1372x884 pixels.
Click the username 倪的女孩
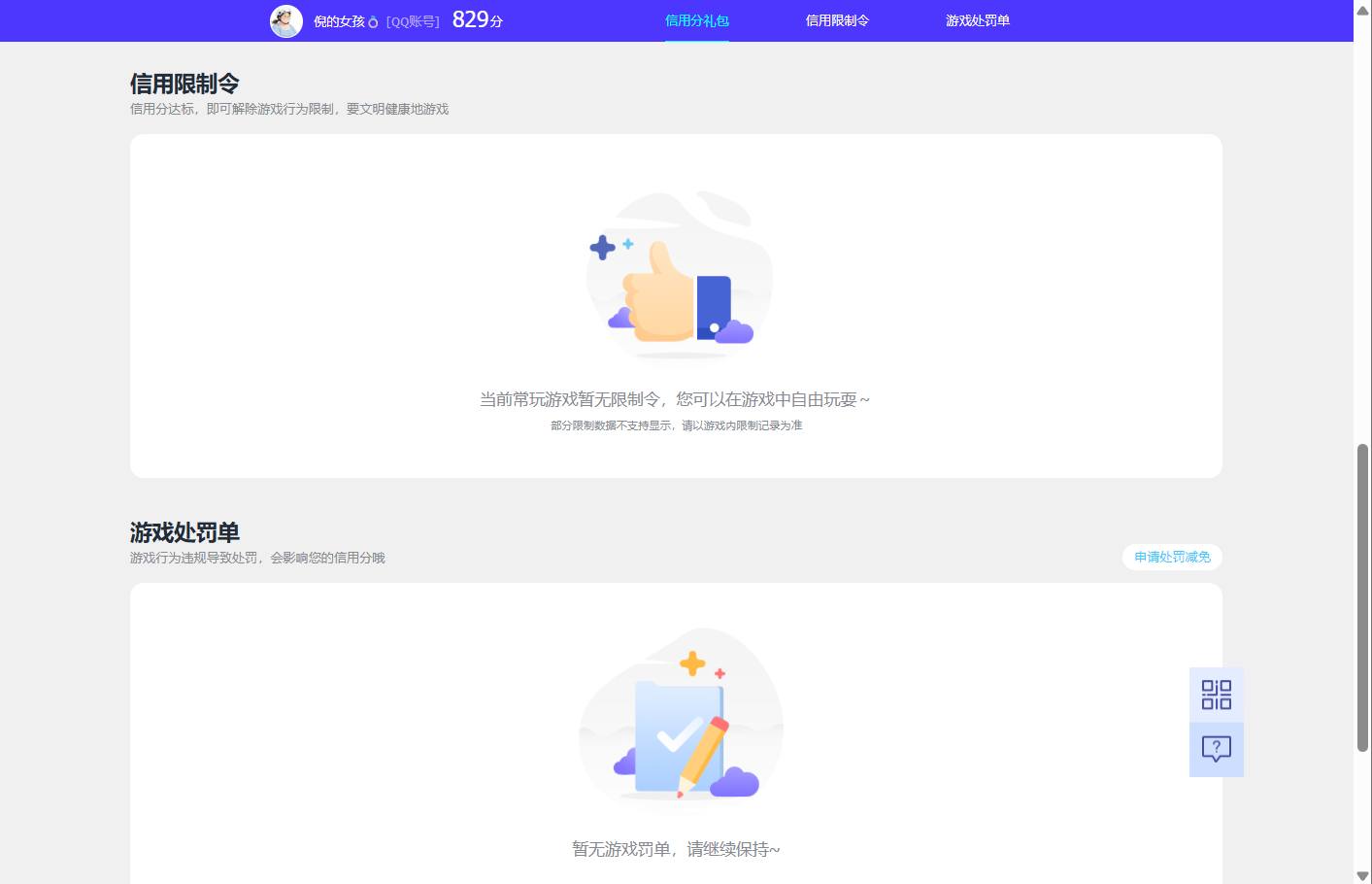point(342,20)
